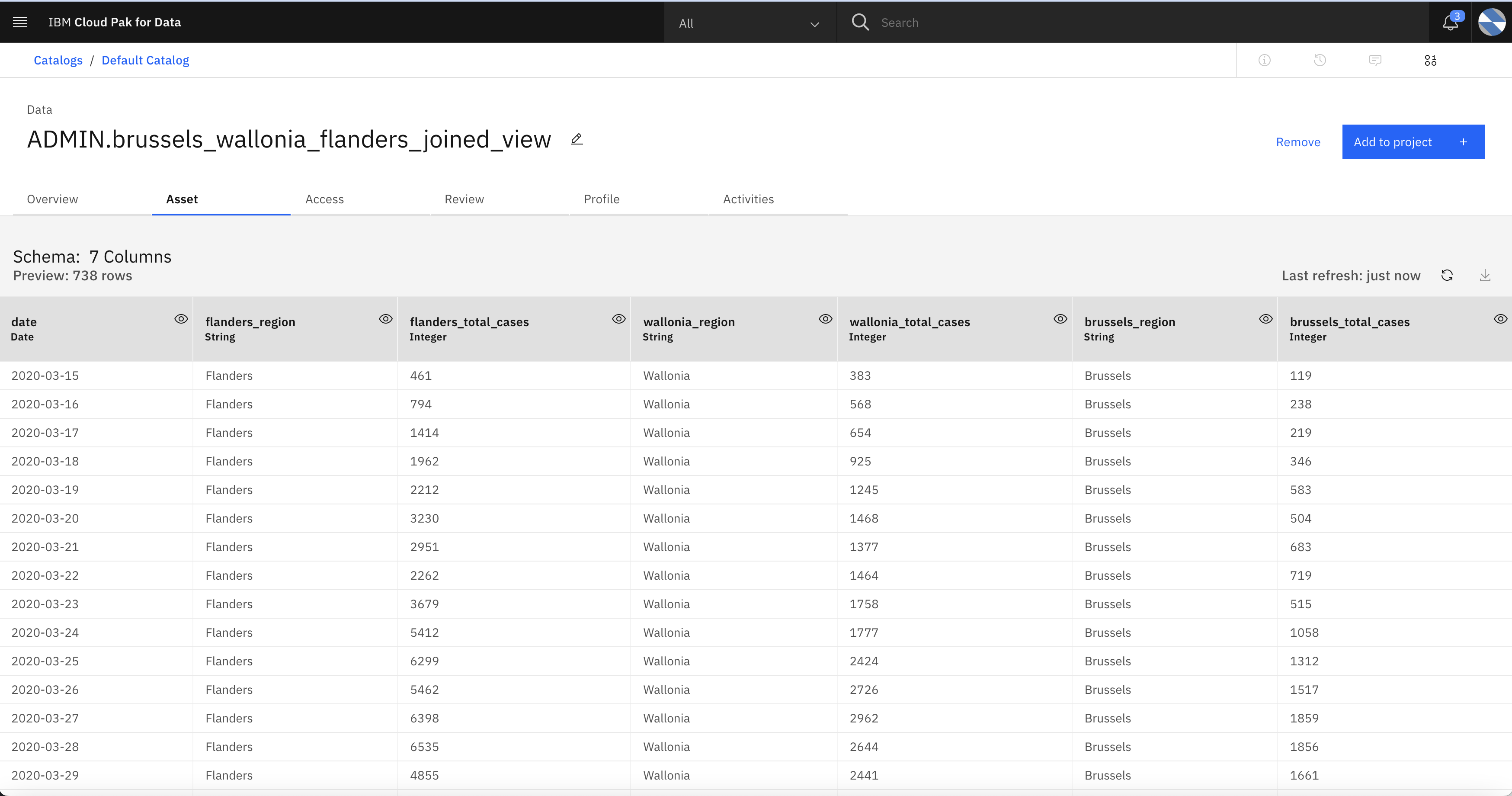Click the wallonia_total_cases column header
Screen dimensions: 1512x796
click(955, 329)
